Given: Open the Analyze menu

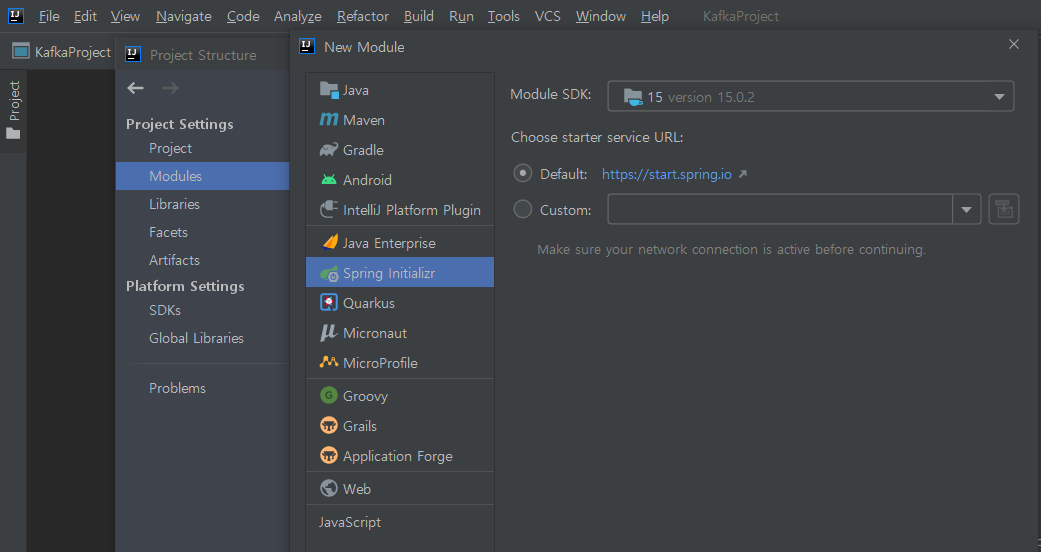Looking at the screenshot, I should click(297, 16).
